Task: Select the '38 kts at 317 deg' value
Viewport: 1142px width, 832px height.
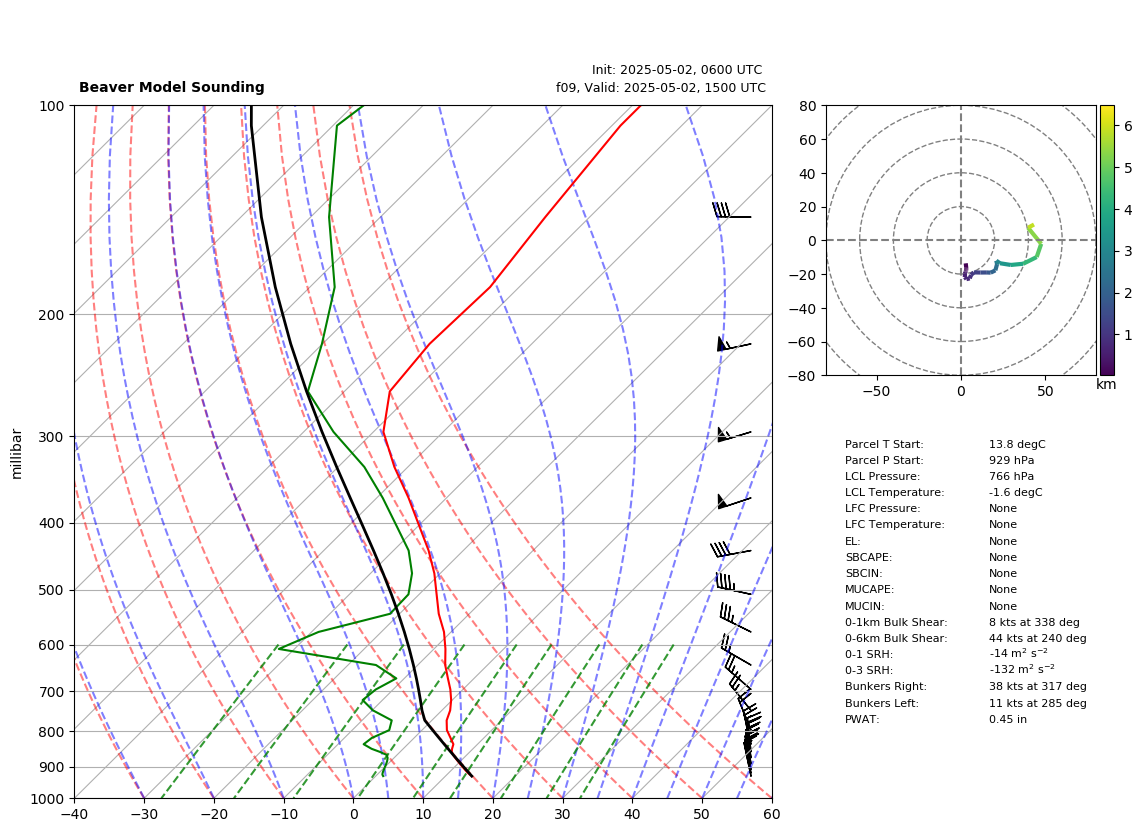Action: coord(1038,686)
